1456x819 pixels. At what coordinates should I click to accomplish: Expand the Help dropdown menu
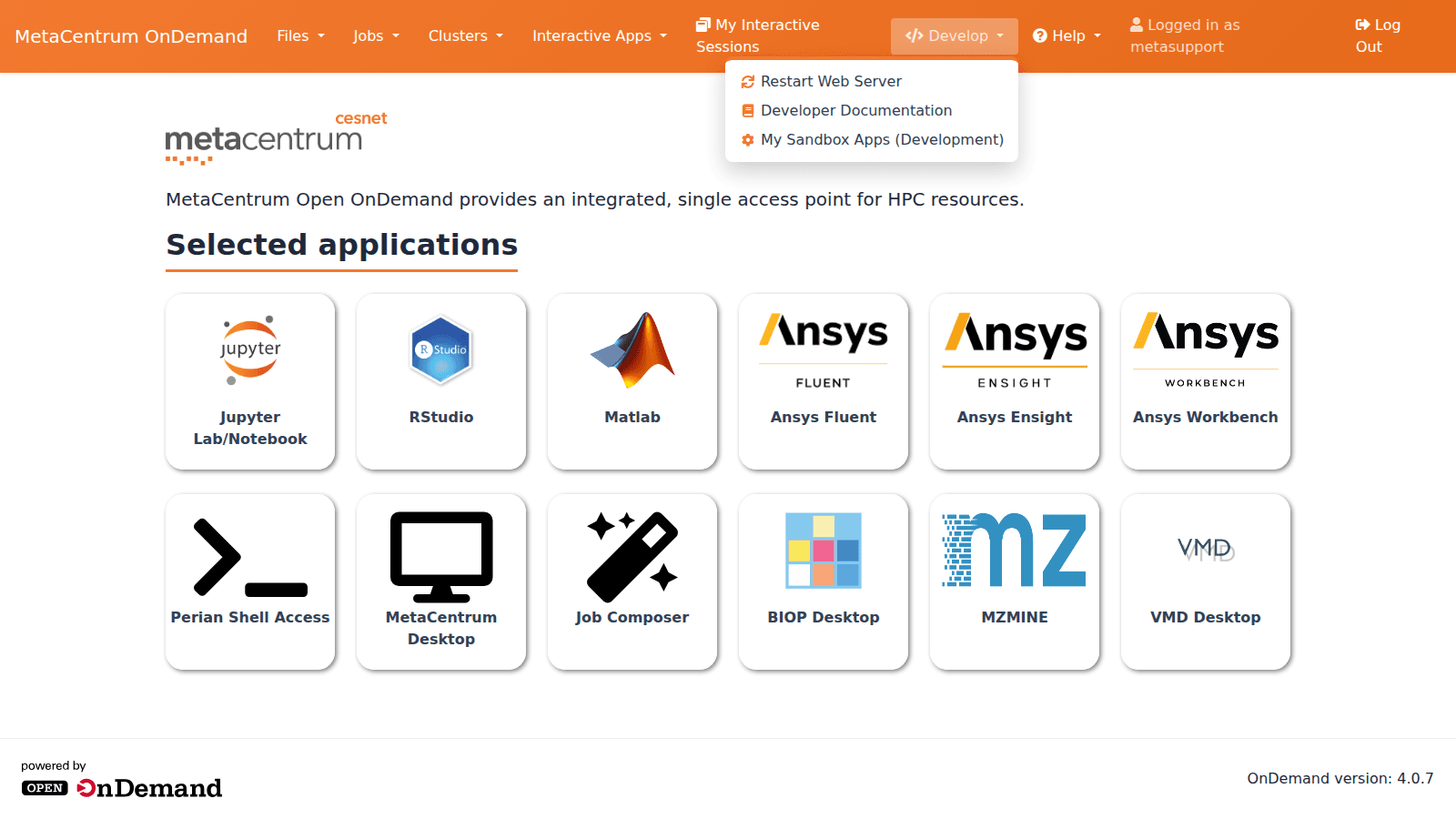1067,36
